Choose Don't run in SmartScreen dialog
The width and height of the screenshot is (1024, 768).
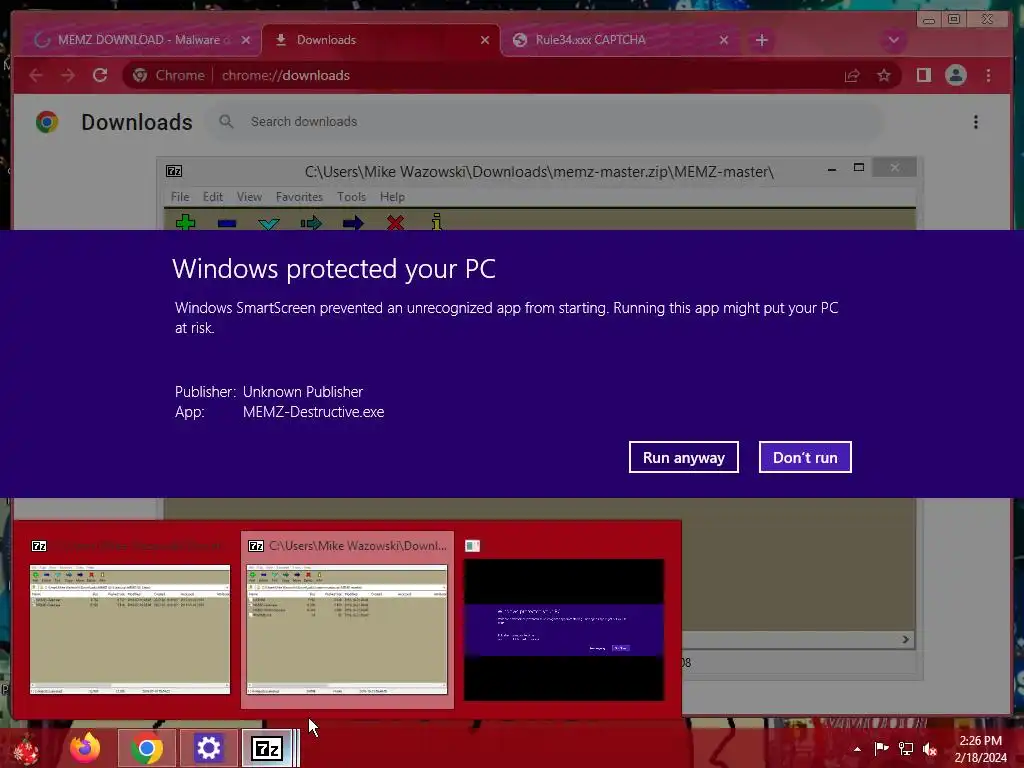(x=805, y=457)
